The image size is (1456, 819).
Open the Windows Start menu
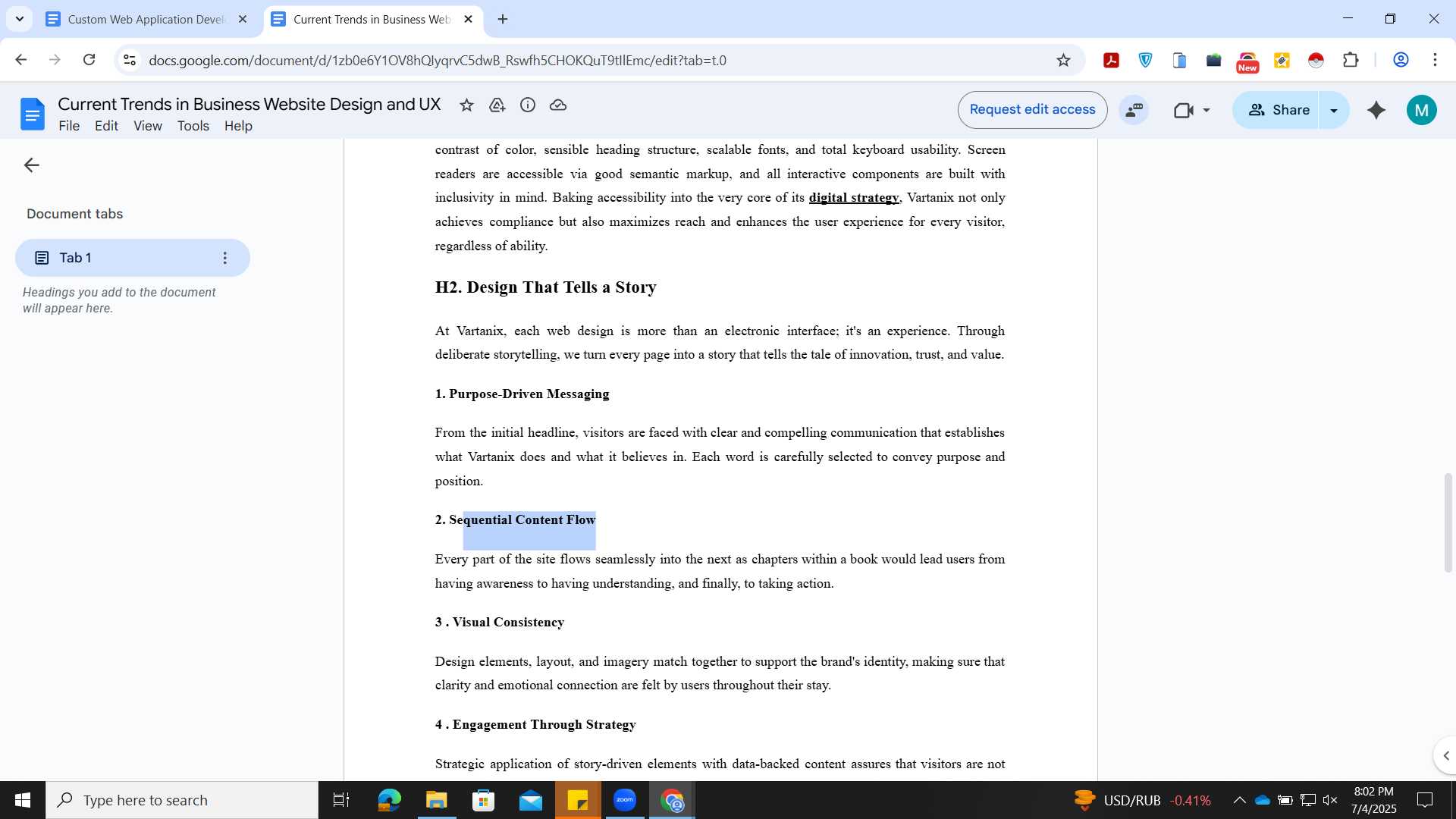tap(23, 800)
